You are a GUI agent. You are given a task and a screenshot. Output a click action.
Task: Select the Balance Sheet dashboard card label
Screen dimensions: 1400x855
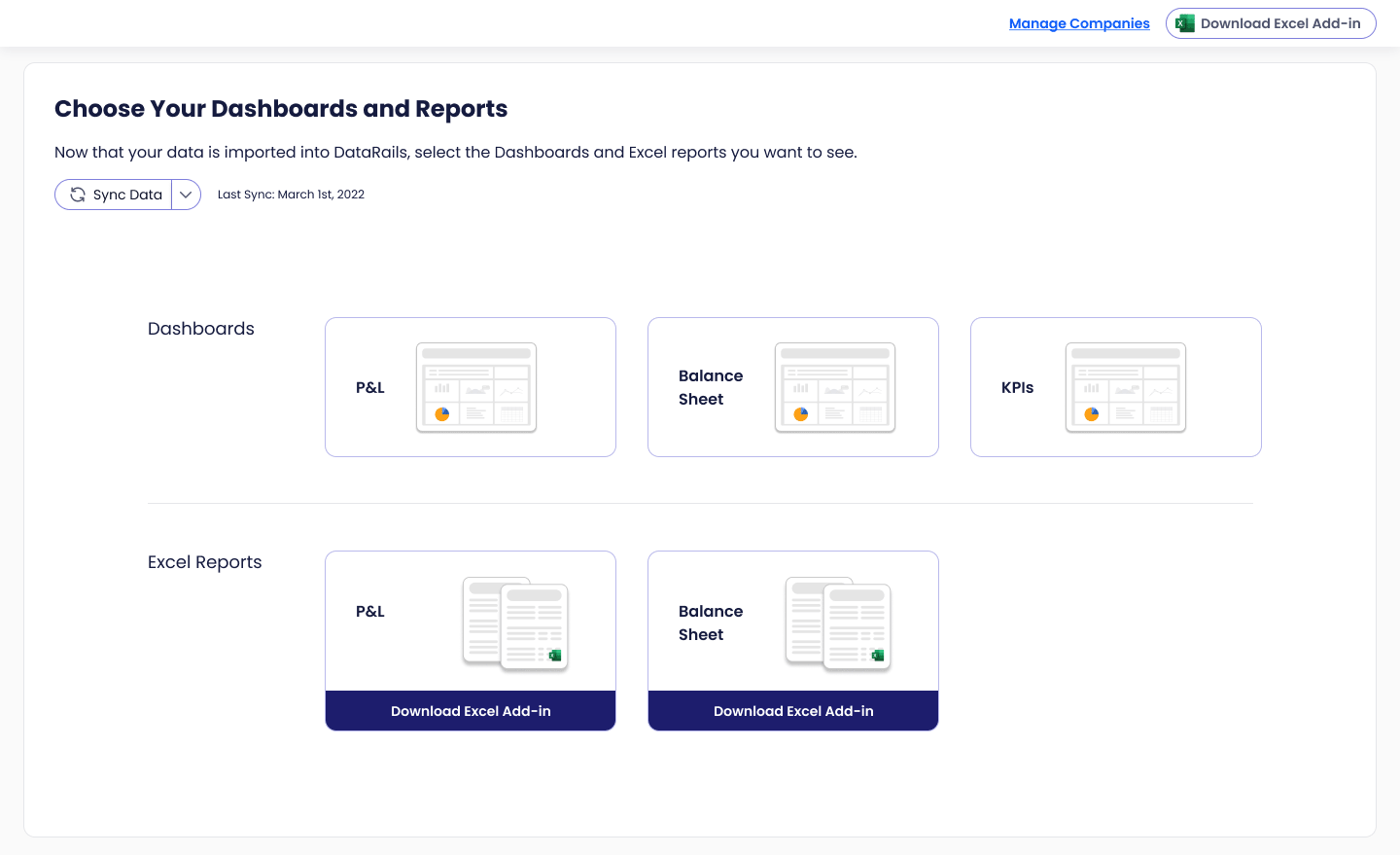pyautogui.click(x=711, y=387)
